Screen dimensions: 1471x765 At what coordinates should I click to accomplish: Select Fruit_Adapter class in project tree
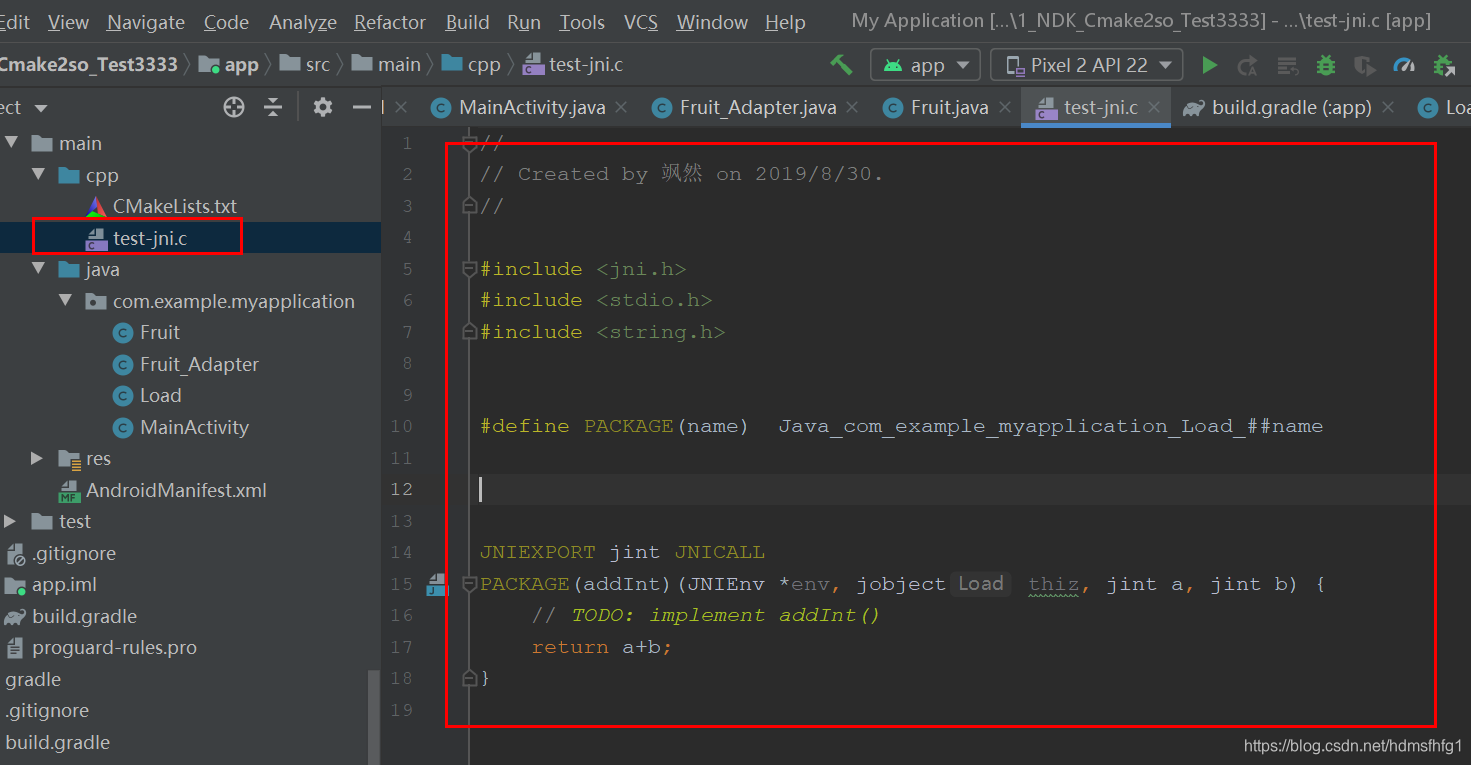186,364
